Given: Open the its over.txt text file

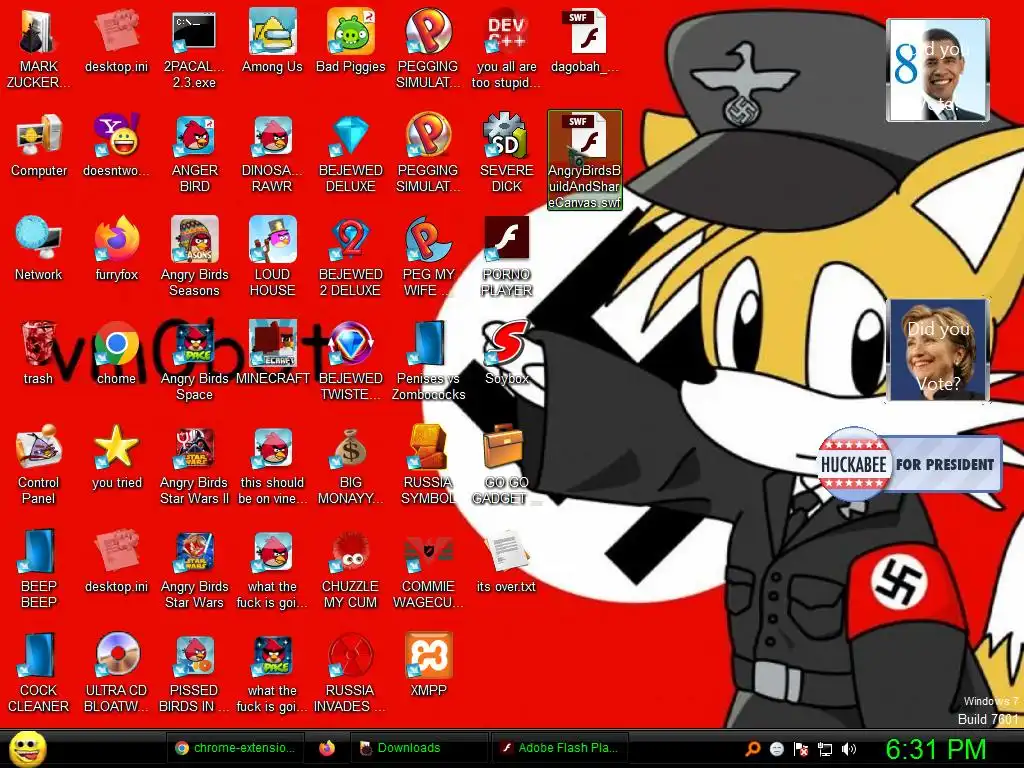Looking at the screenshot, I should pos(506,562).
